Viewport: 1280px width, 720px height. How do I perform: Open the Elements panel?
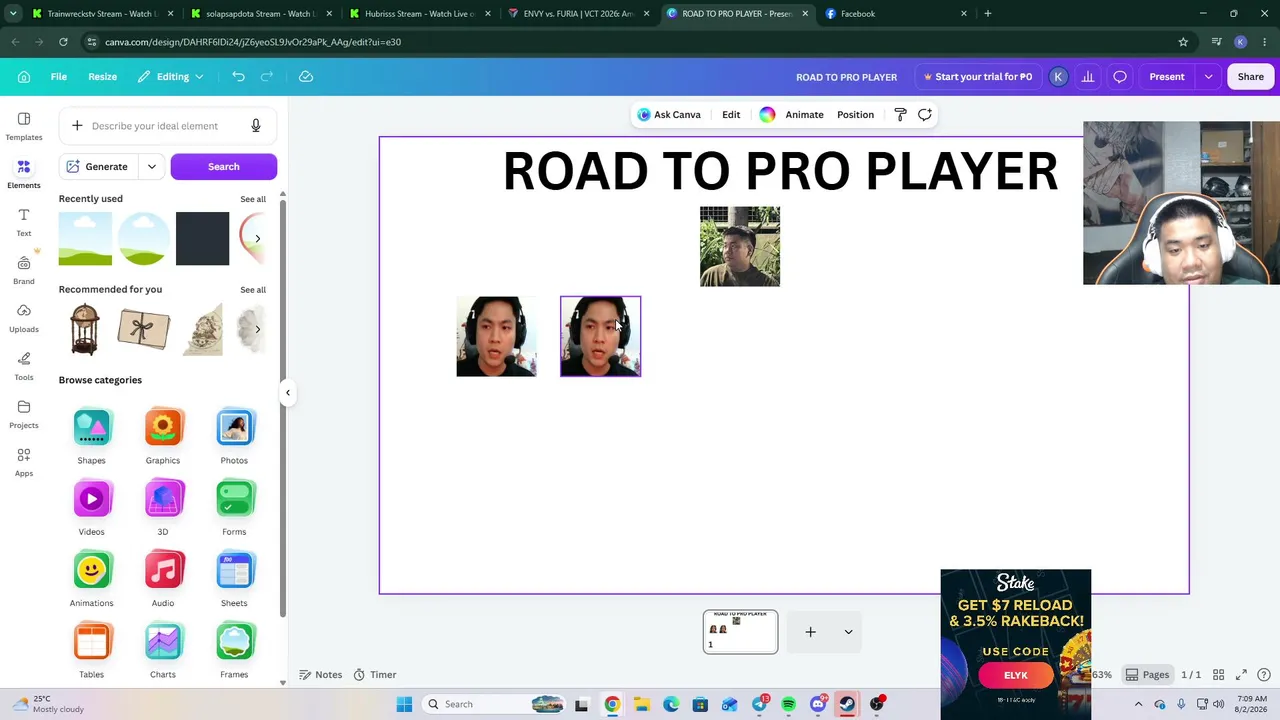click(24, 174)
